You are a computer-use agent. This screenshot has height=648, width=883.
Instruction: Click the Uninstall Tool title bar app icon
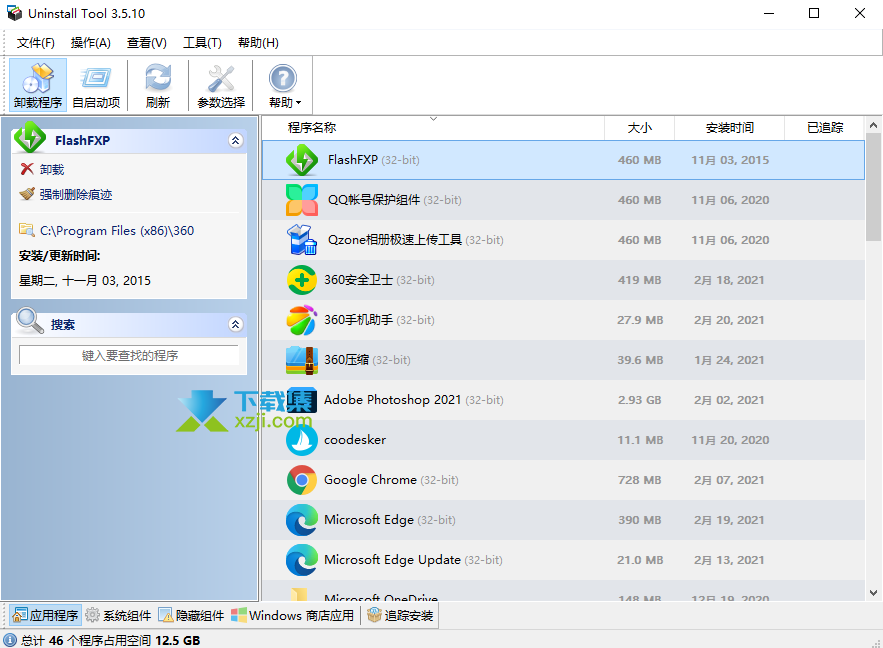coord(14,13)
